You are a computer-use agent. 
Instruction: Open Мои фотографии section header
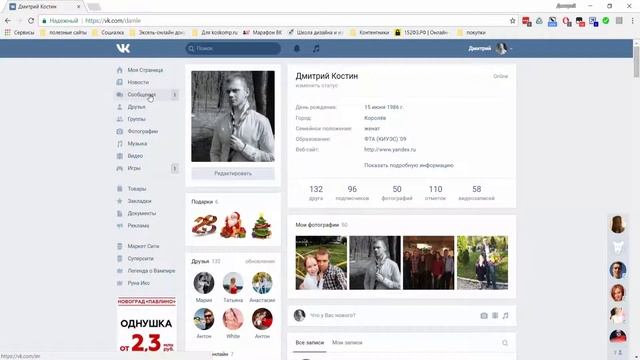pyautogui.click(x=322, y=225)
